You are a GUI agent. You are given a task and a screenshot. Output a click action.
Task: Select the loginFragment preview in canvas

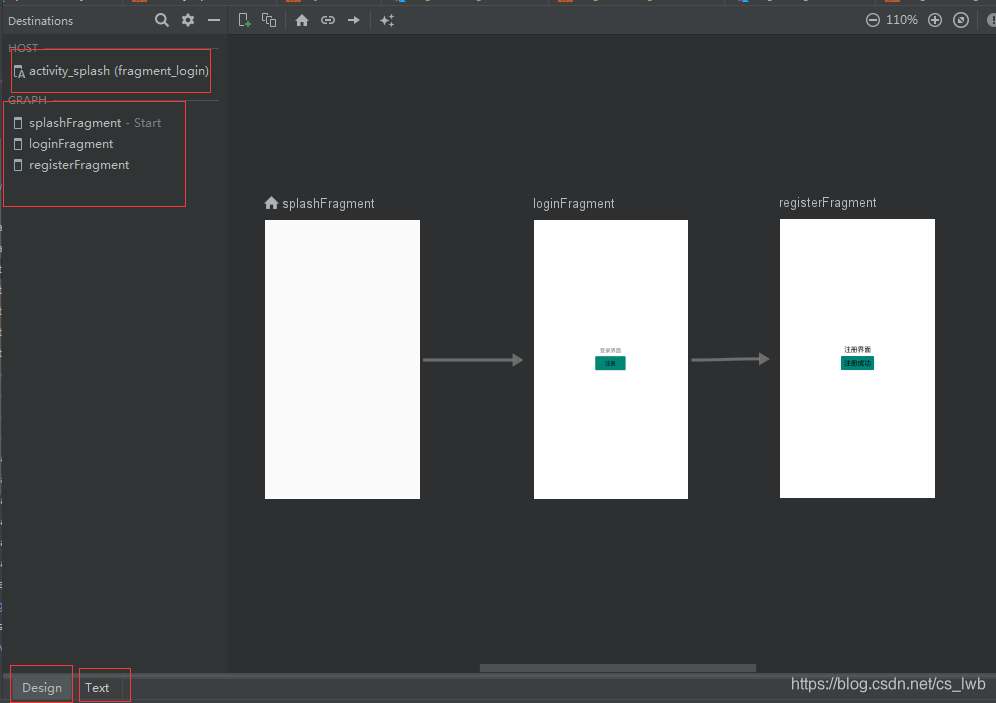pyautogui.click(x=610, y=359)
